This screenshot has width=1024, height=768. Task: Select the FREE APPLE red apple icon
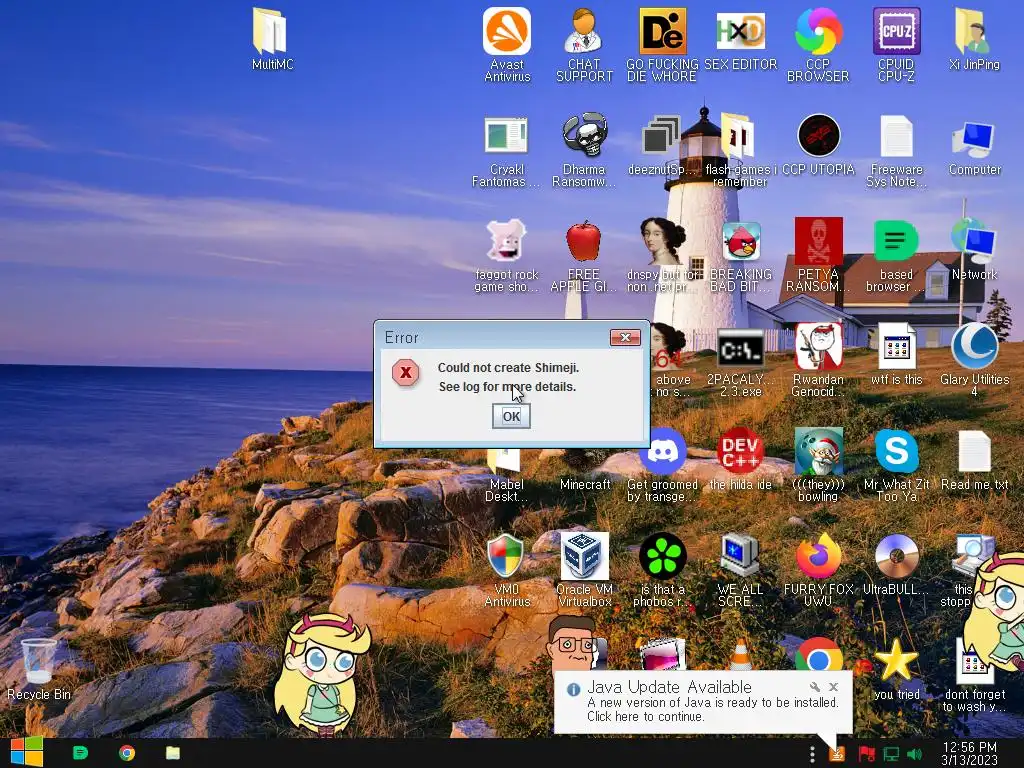(584, 241)
